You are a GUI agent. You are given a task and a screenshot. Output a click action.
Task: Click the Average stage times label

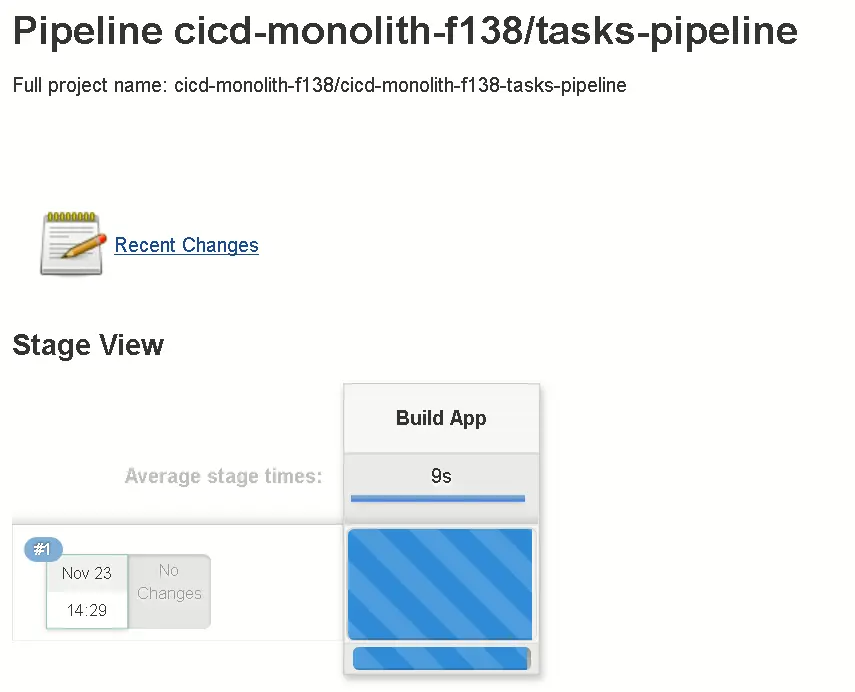[223, 476]
